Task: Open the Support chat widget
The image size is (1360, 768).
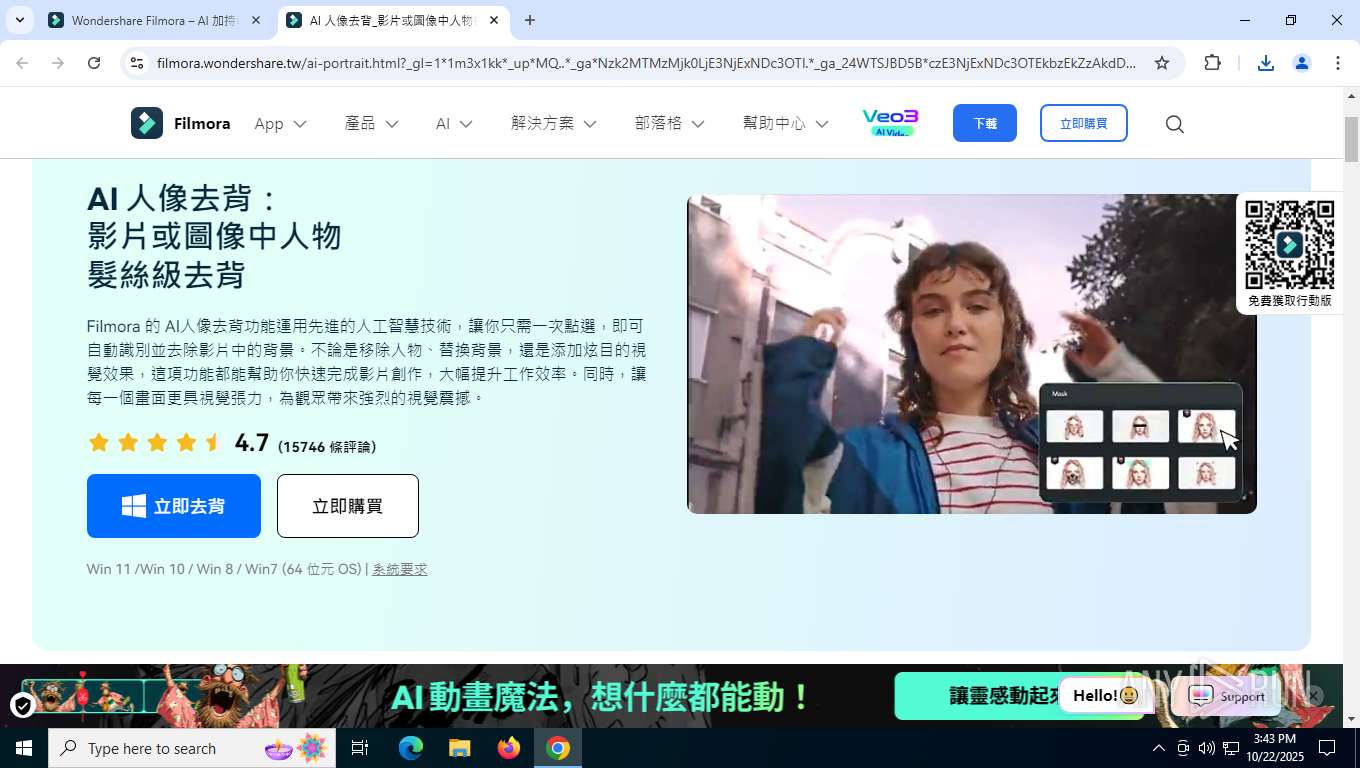Action: [1227, 696]
